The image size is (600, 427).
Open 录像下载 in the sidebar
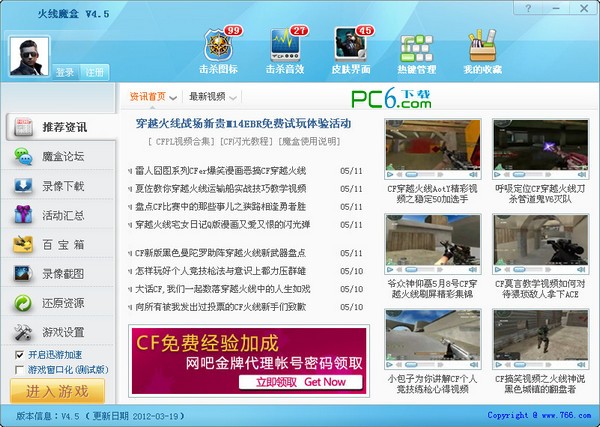pyautogui.click(x=58, y=186)
